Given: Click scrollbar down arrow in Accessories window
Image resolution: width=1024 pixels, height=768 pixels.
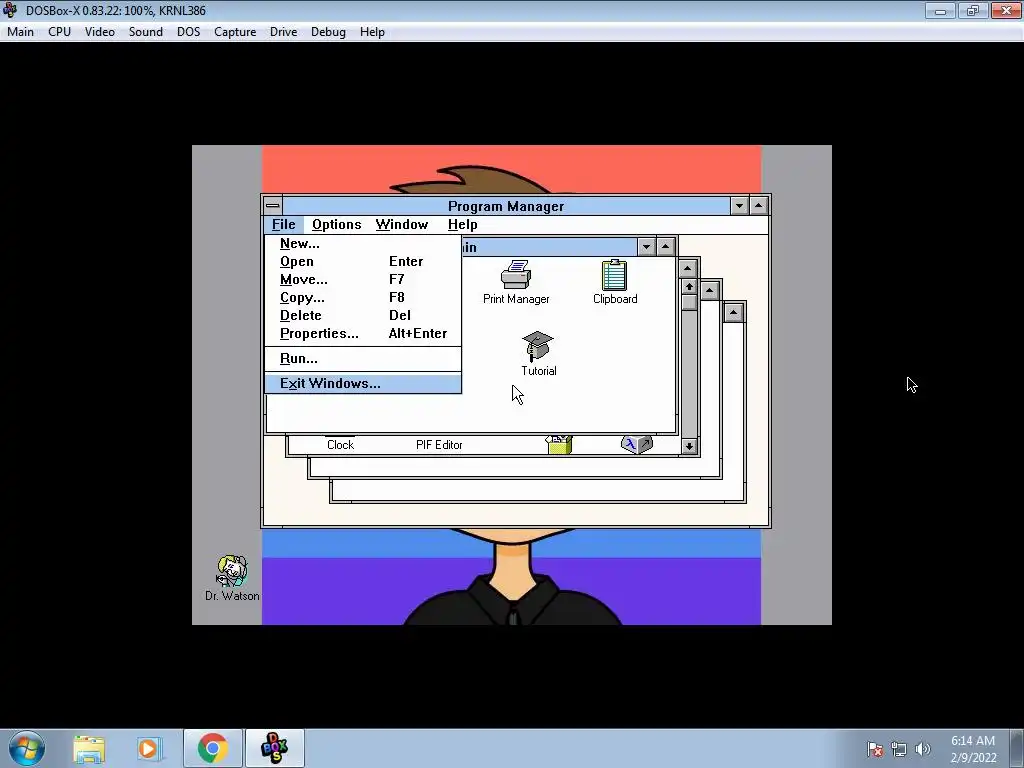Looking at the screenshot, I should [x=689, y=446].
